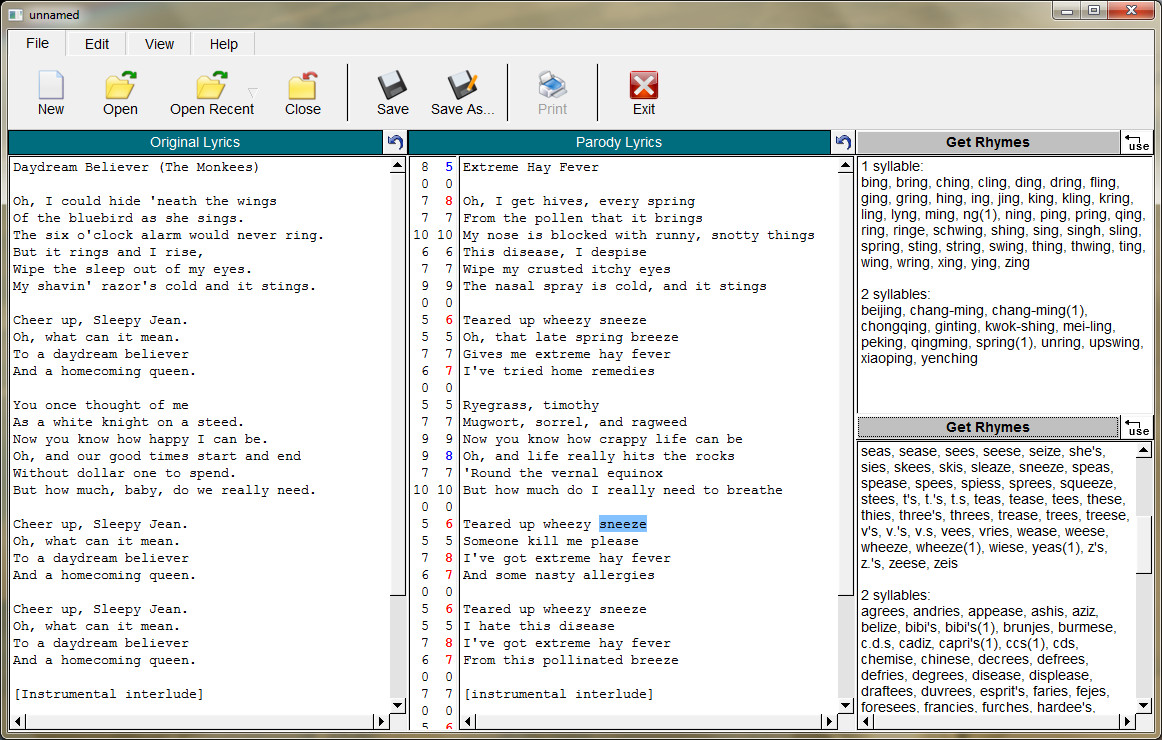Click lower rhymes list scroll up arrow
Image resolution: width=1162 pixels, height=740 pixels.
(1144, 450)
